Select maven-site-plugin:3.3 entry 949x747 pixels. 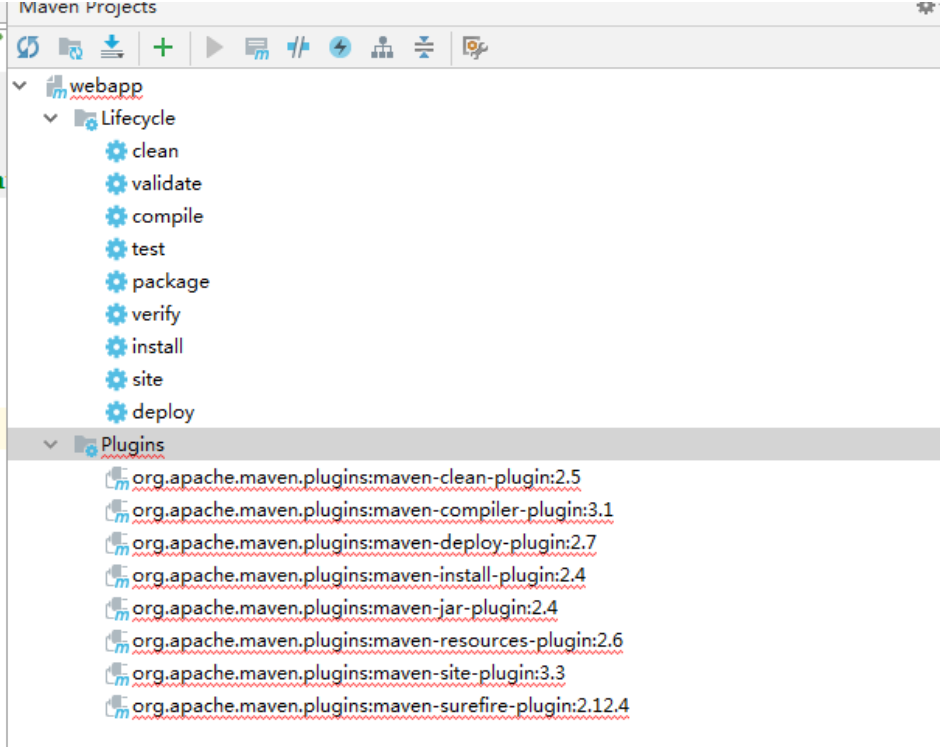tap(349, 674)
